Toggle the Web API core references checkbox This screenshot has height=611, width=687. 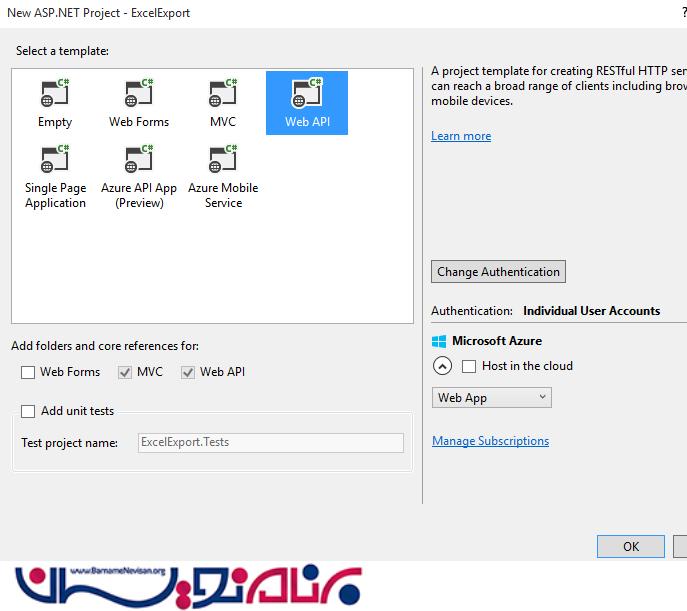point(188,372)
